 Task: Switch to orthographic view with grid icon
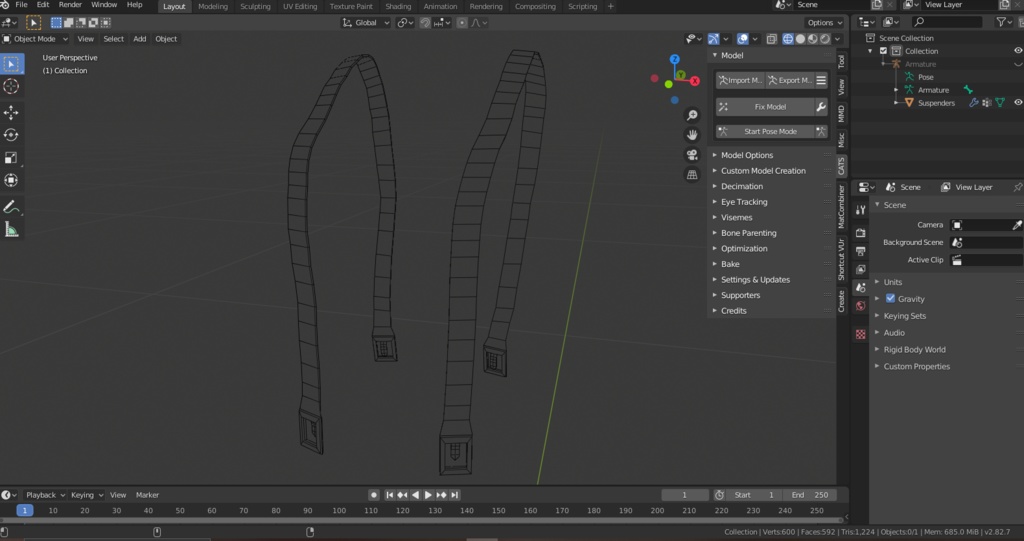691,175
